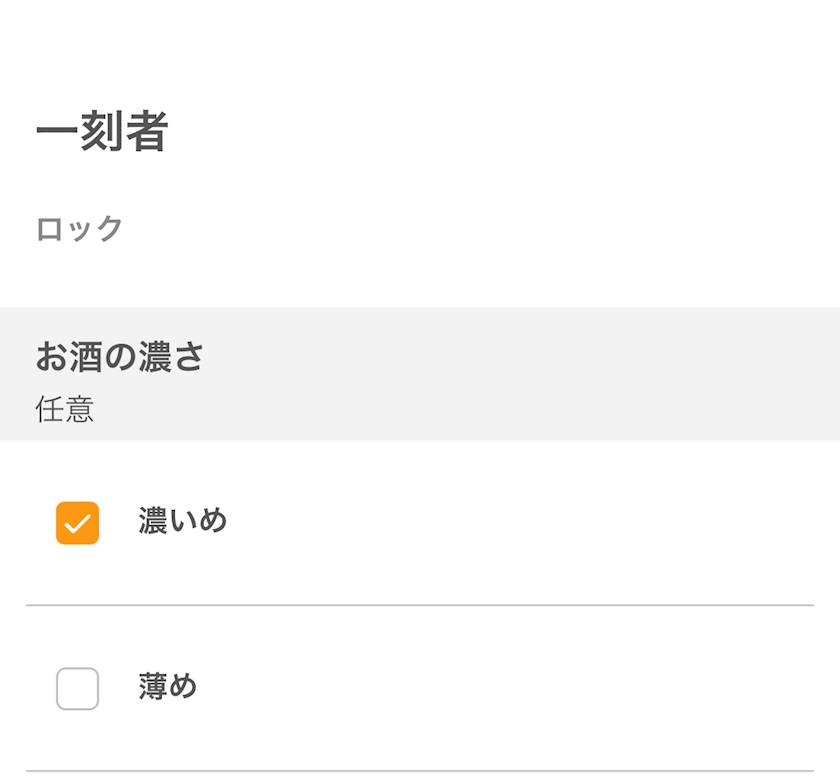Tap the white checkmark icon in orange box
This screenshot has width=840, height=780.
point(78,523)
